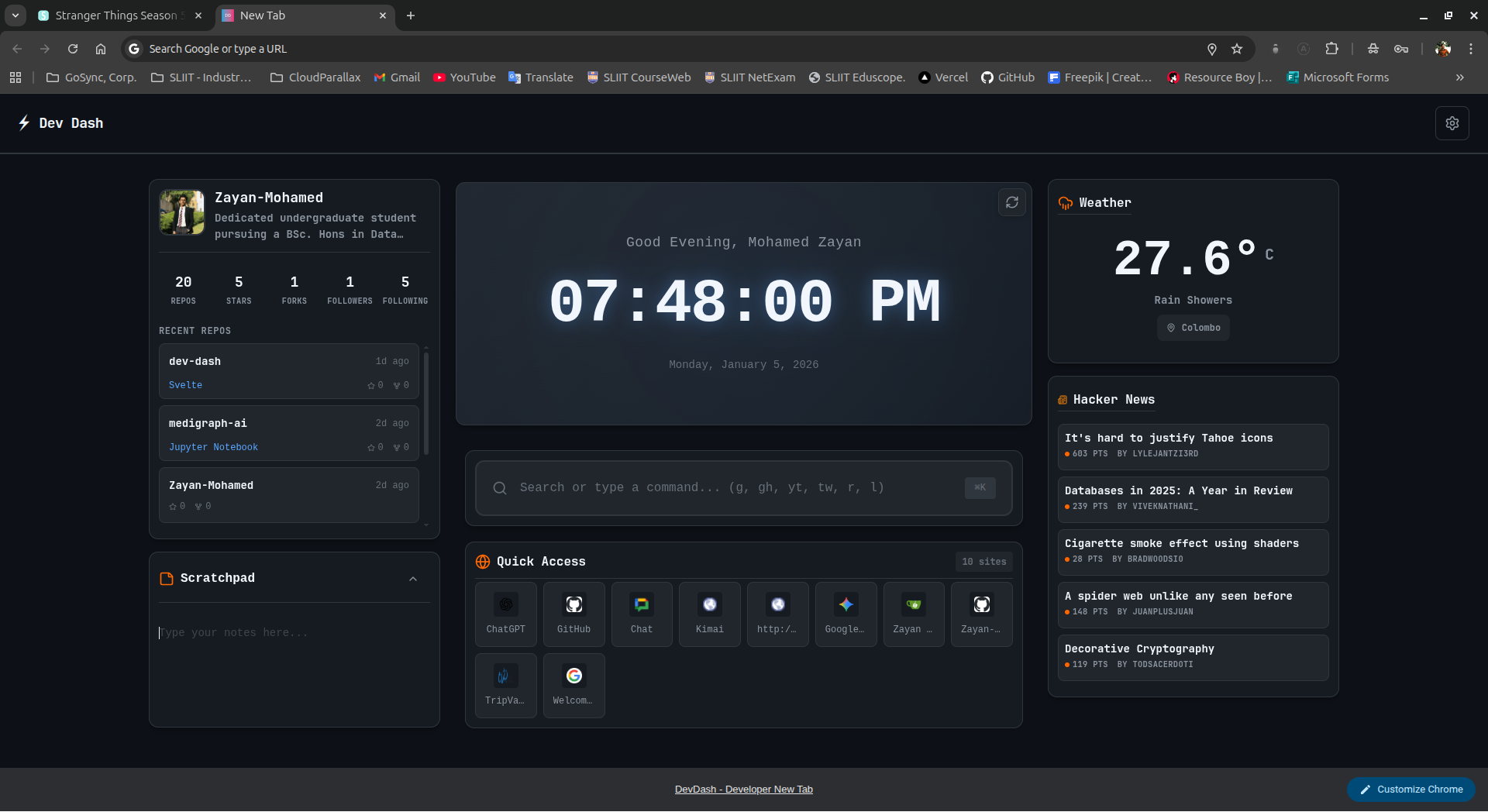Click the Customize Chrome button
This screenshot has height=812, width=1488.
coord(1410,789)
